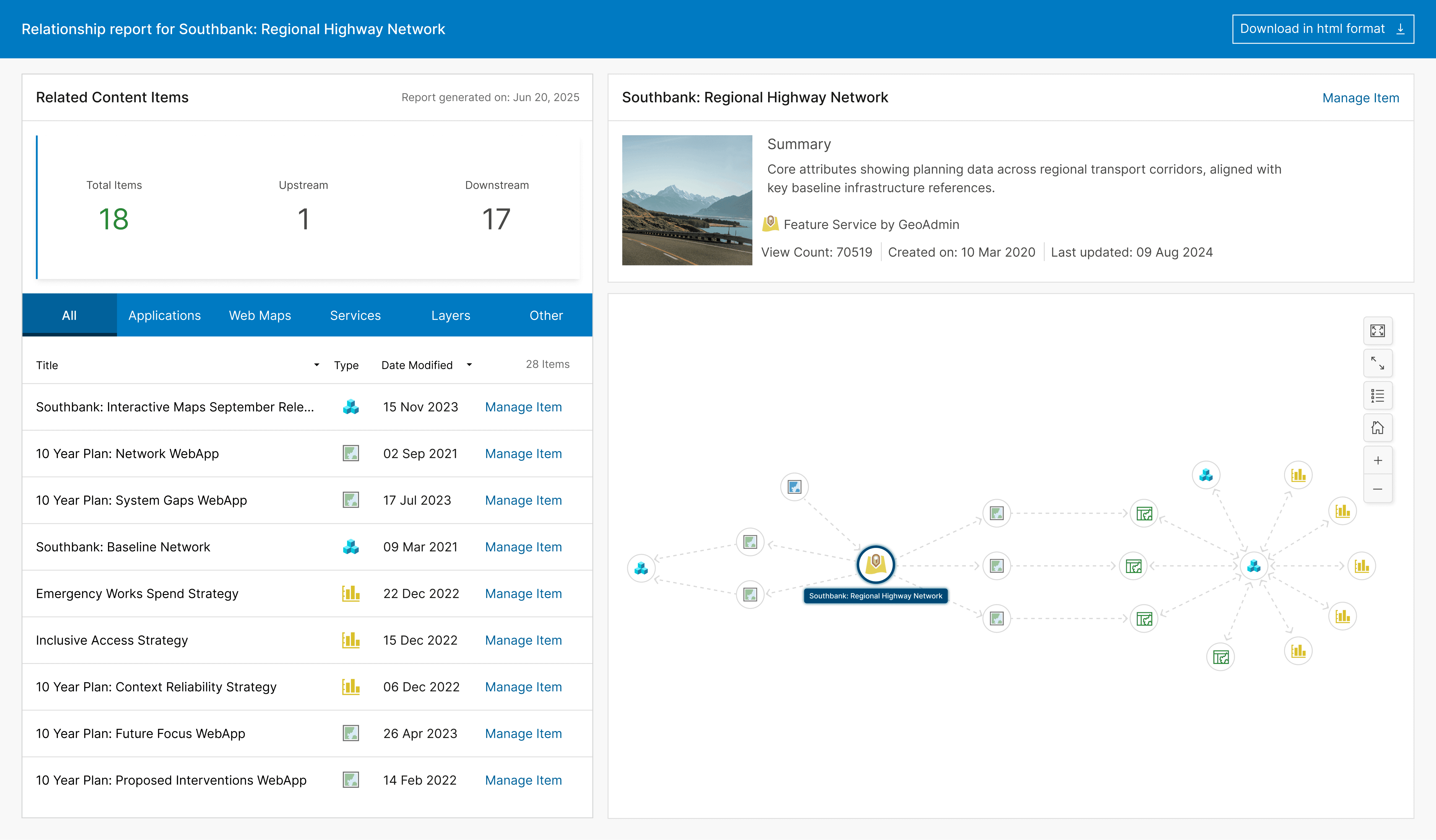Click the date '15 Nov 2023'
This screenshot has height=840, width=1436.
(x=421, y=407)
